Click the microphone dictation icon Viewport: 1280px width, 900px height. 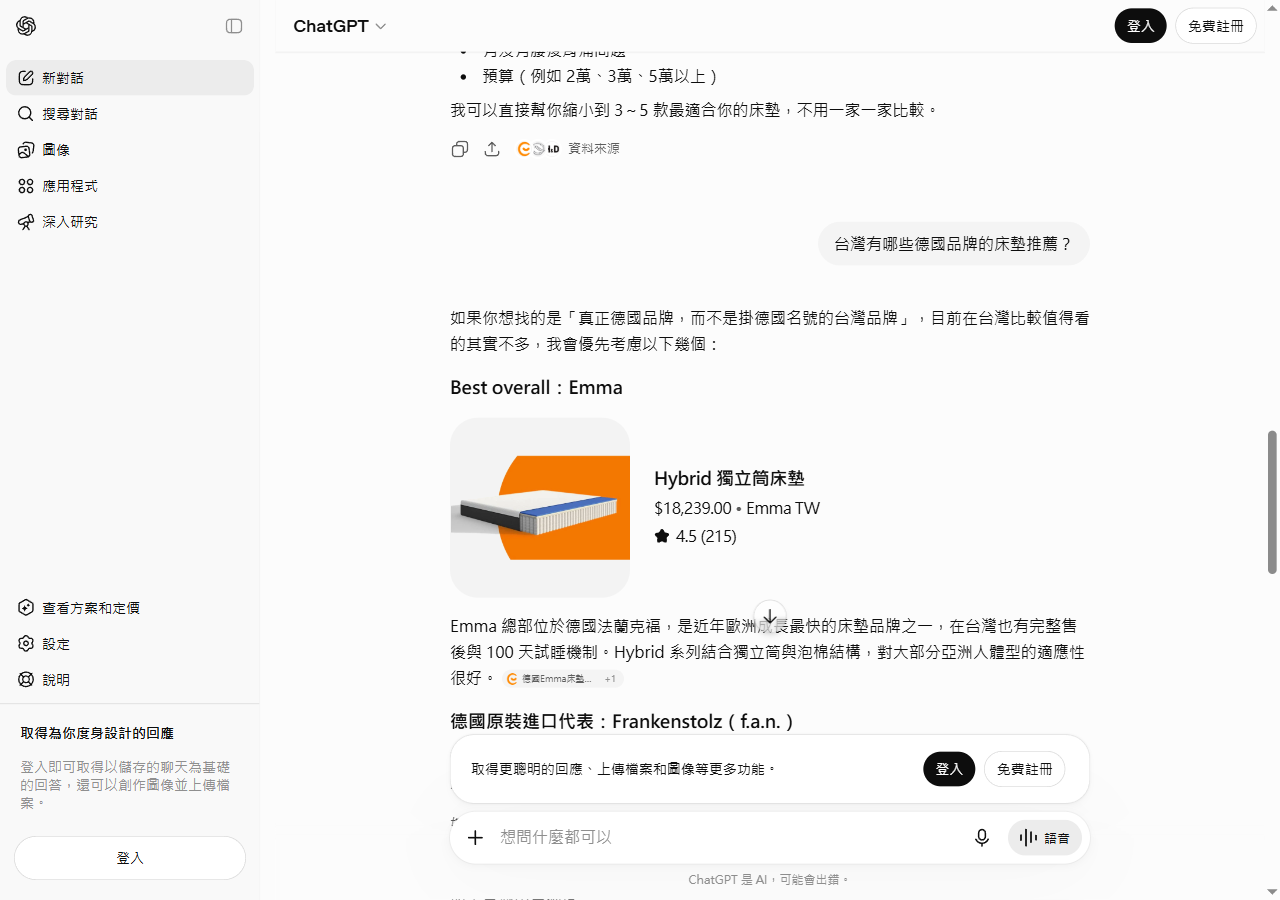click(982, 837)
